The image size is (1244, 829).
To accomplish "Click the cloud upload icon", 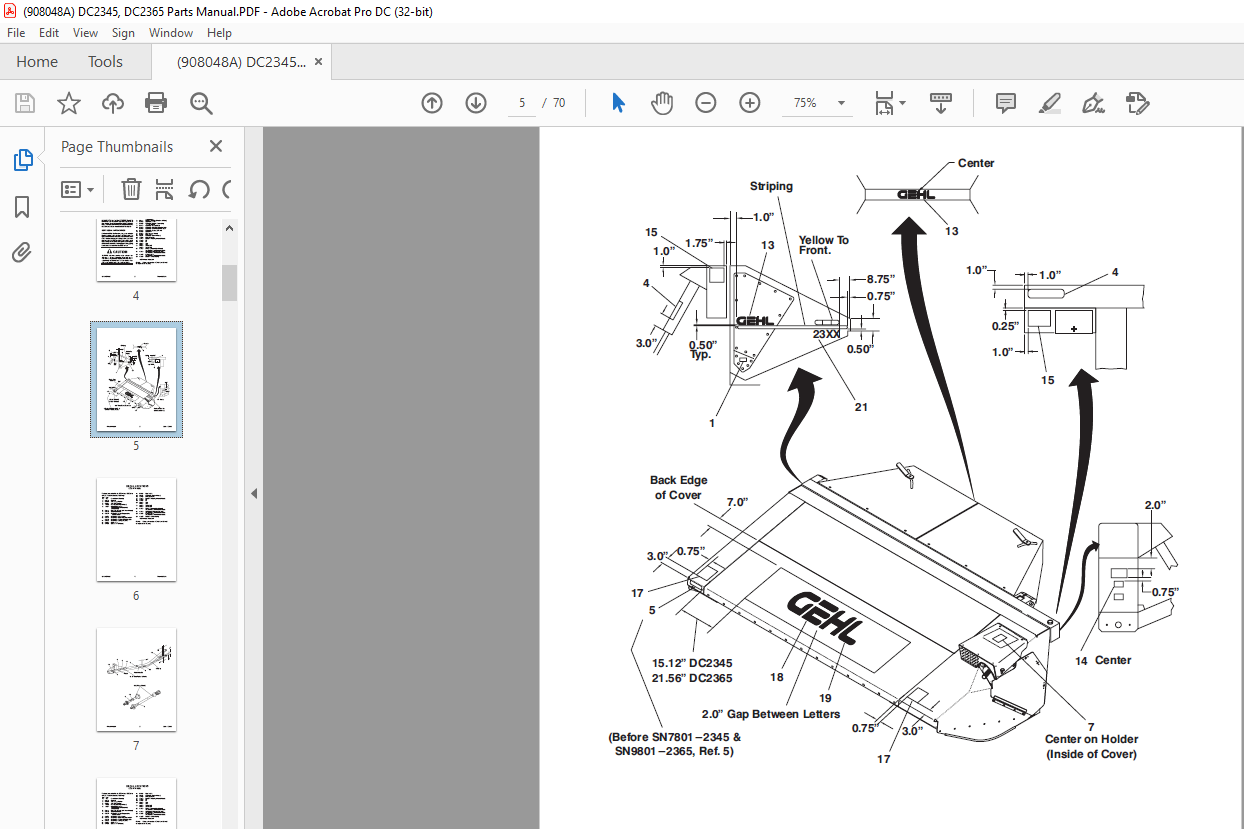I will 113,103.
